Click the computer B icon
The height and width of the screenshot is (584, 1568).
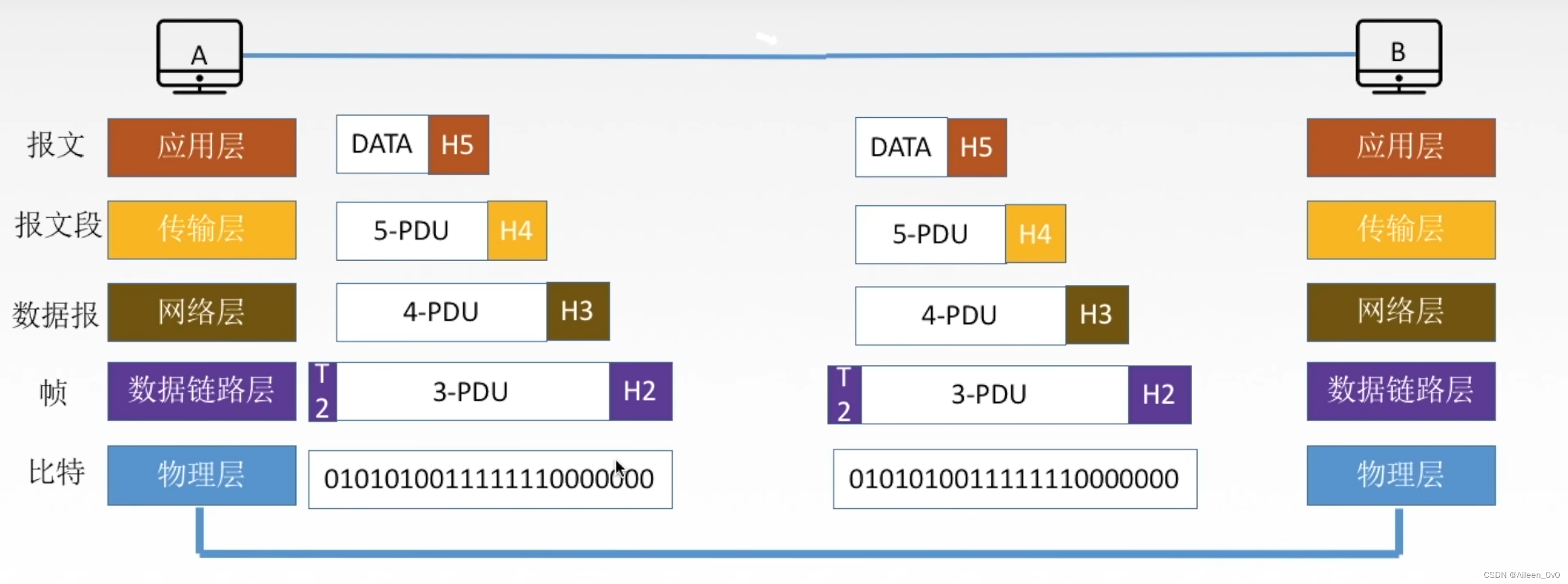tap(1398, 57)
